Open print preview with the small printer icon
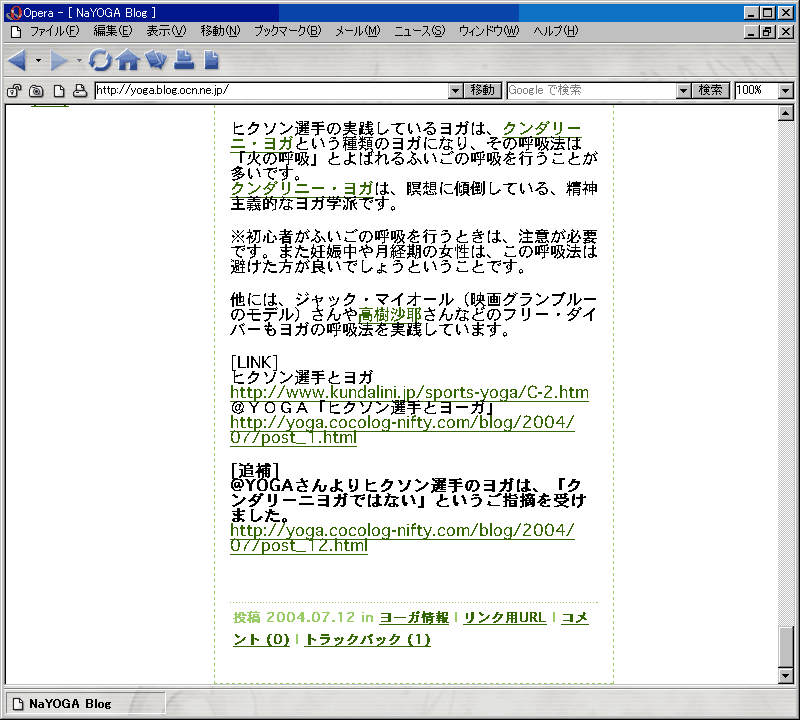800x720 pixels. point(80,91)
